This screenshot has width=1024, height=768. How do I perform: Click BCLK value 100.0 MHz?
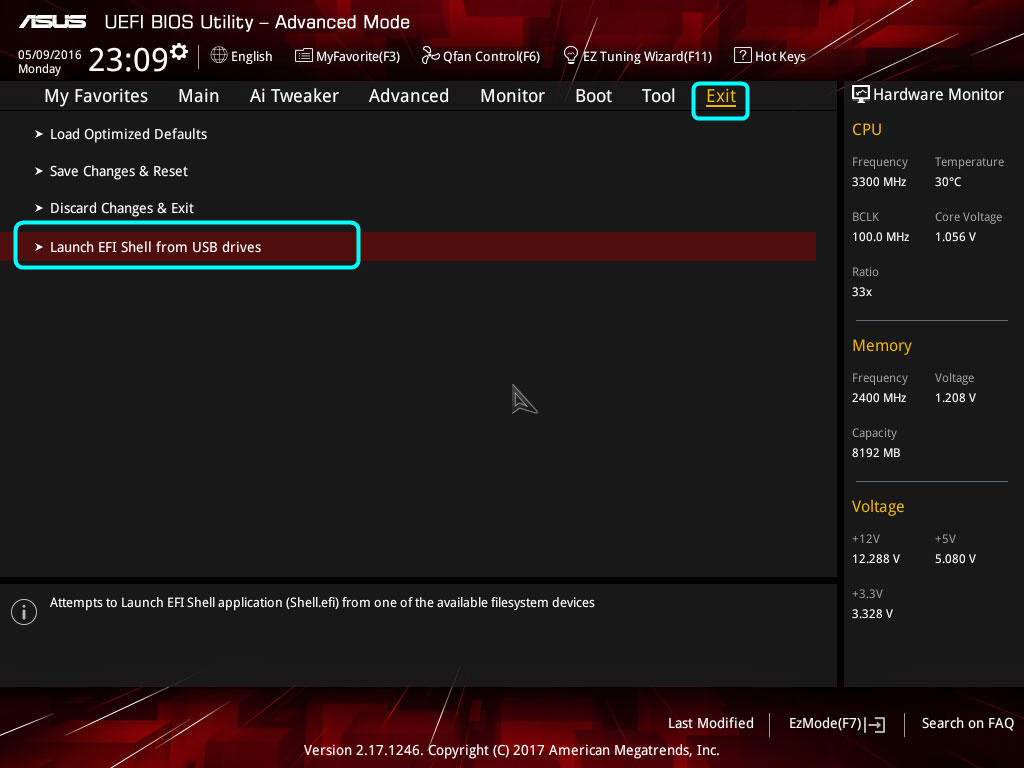(880, 237)
